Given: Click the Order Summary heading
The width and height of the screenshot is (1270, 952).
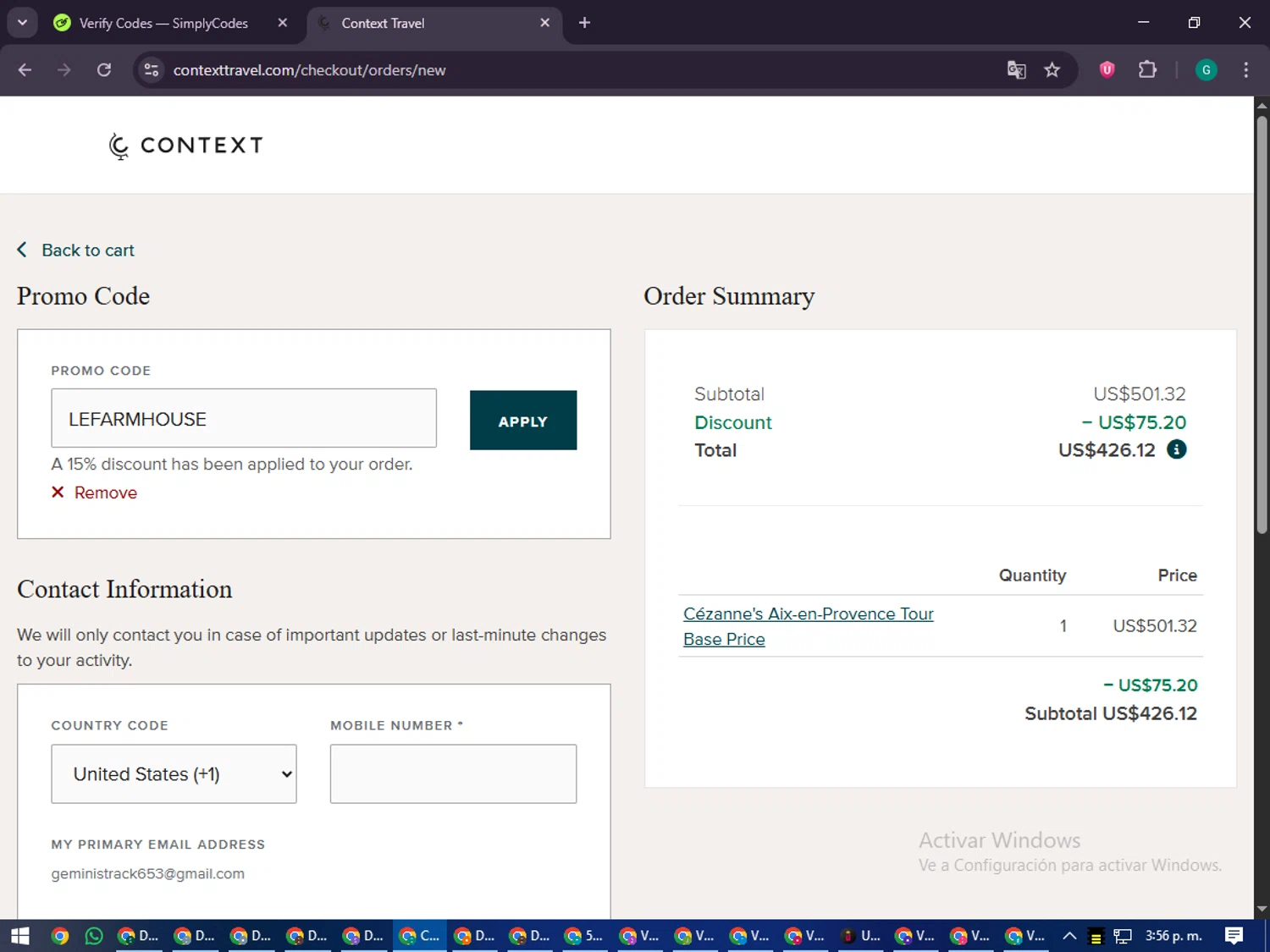Looking at the screenshot, I should 729,297.
